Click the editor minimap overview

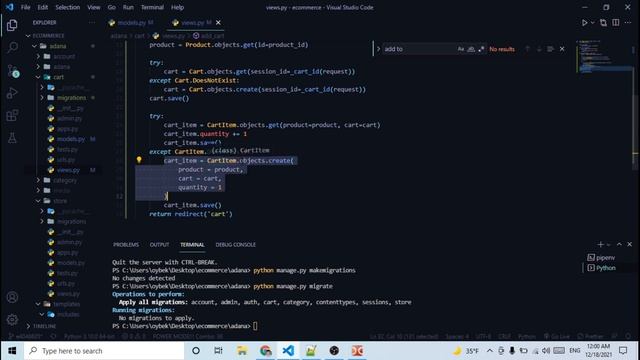pos(603,57)
